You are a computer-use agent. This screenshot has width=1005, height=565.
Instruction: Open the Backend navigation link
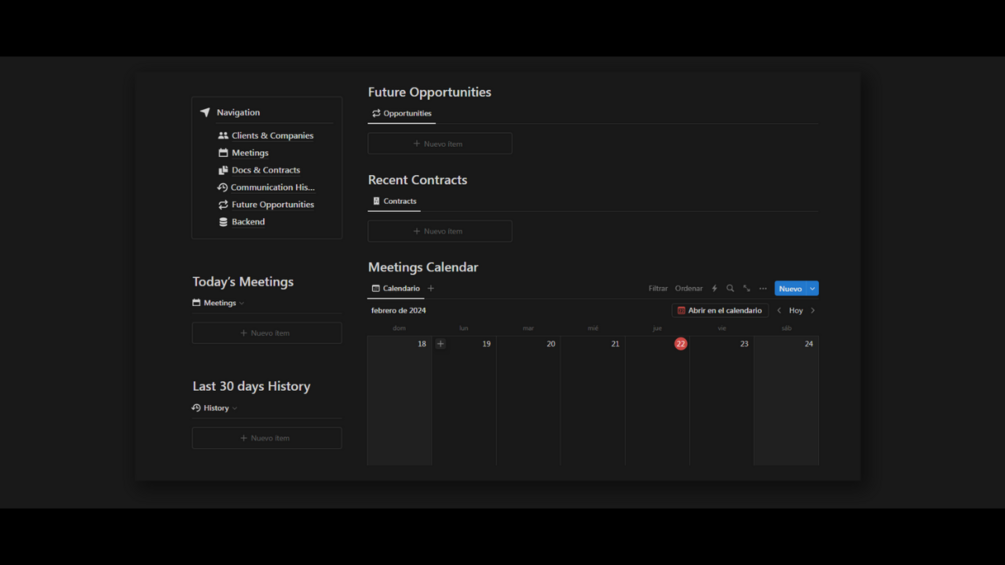pyautogui.click(x=248, y=222)
